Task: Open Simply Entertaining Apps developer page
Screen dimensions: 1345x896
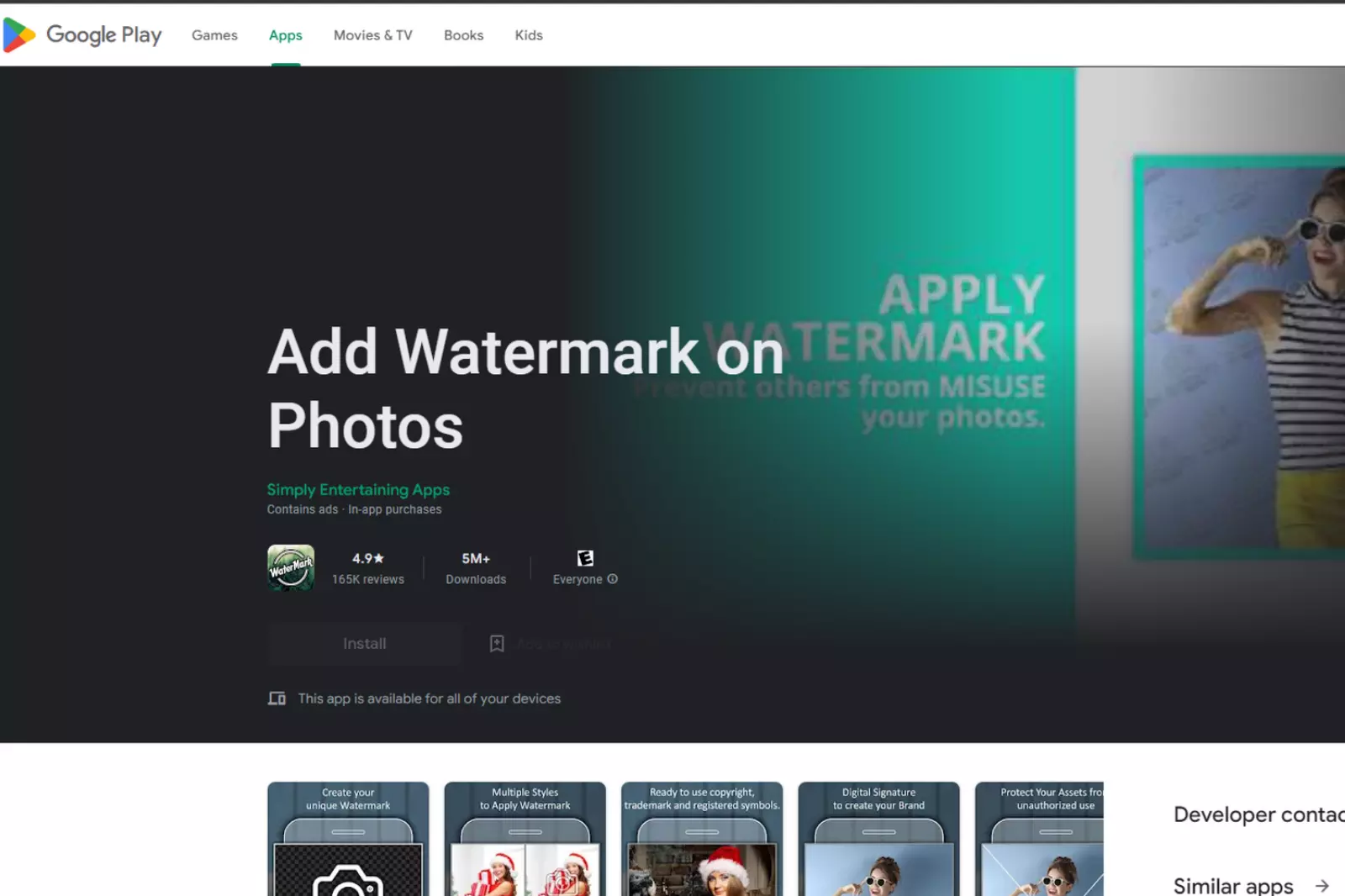Action: coord(358,489)
